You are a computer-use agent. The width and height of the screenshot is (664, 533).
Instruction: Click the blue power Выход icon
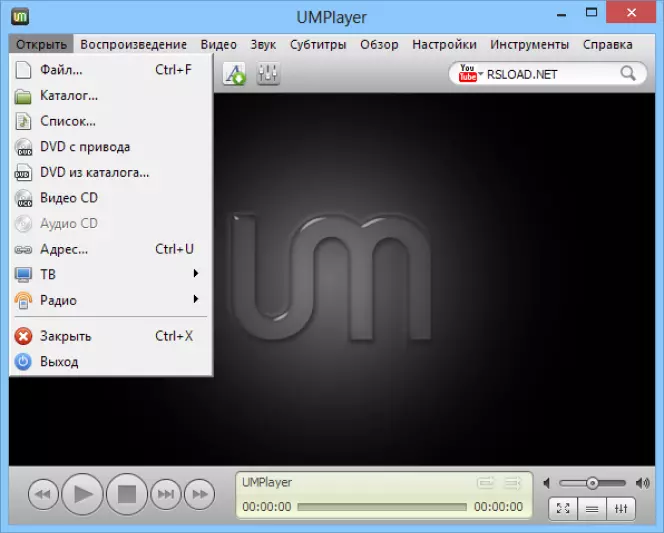(23, 362)
